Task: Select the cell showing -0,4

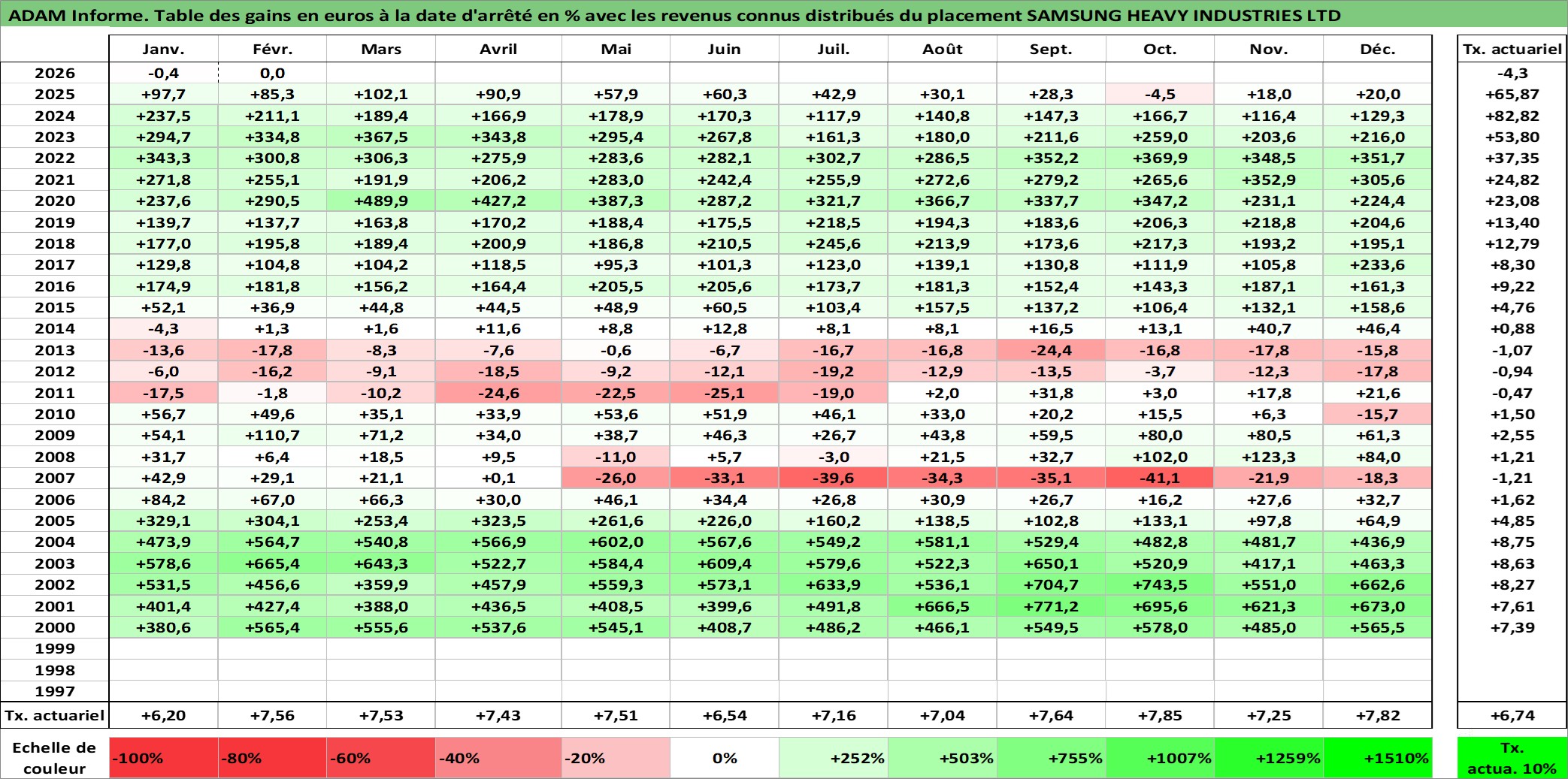Action: 164,73
